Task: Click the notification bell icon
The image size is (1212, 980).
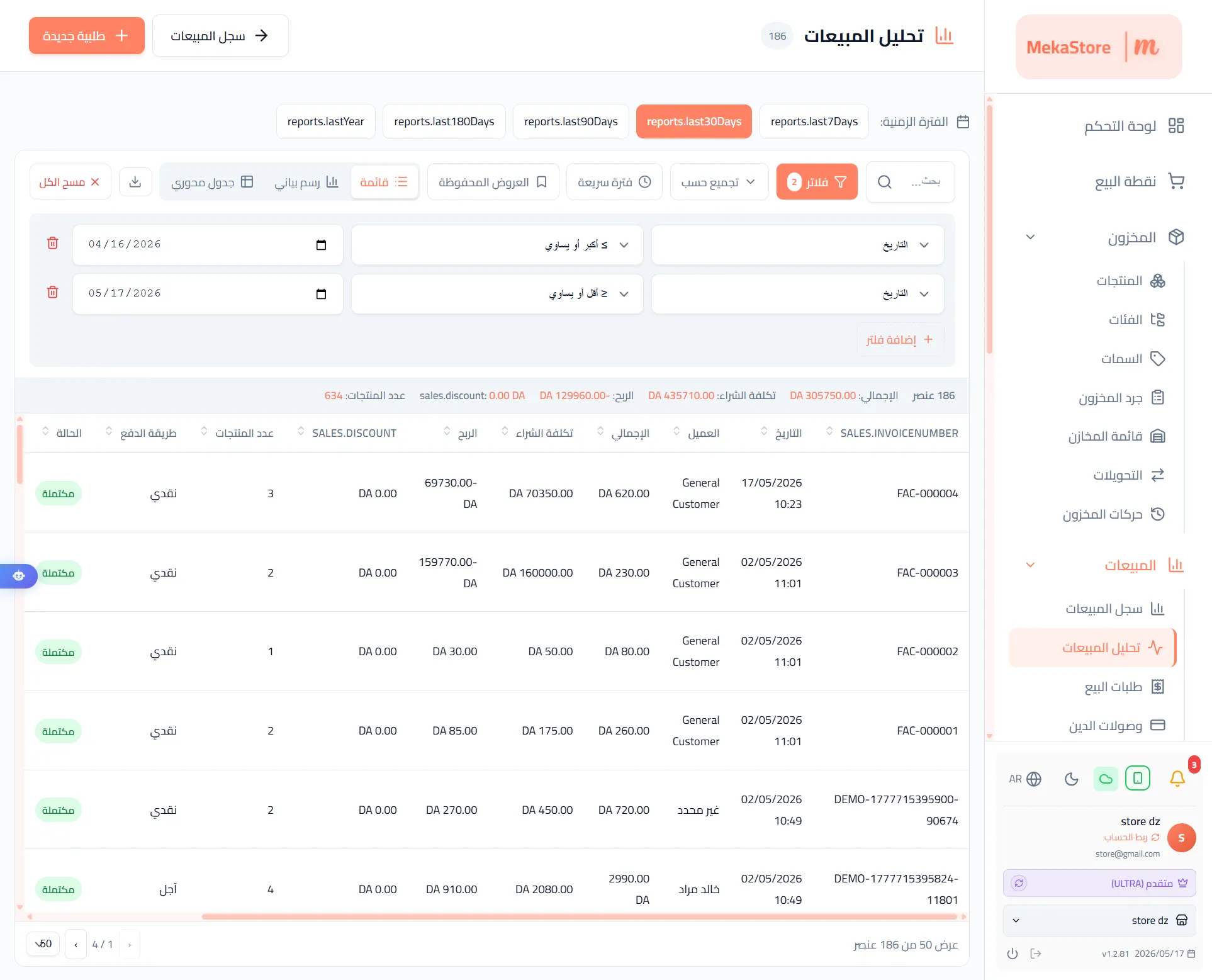Action: [x=1177, y=779]
